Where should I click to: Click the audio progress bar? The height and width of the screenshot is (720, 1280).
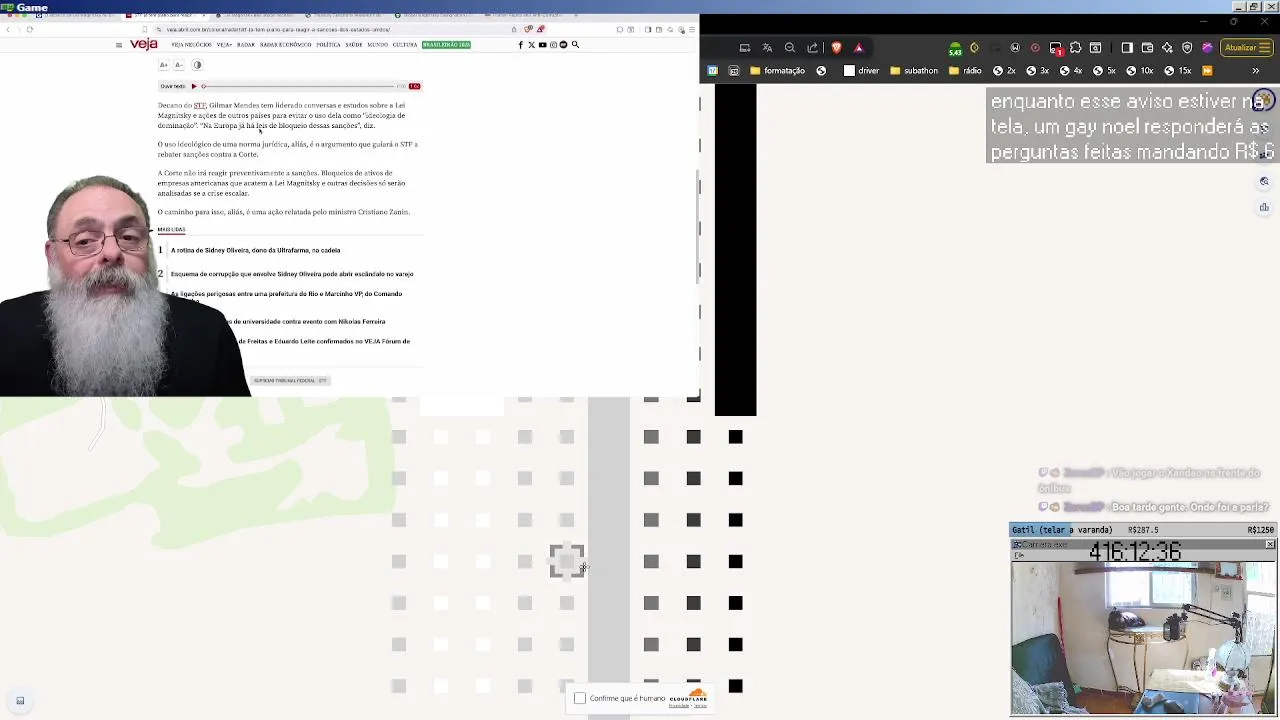(298, 86)
